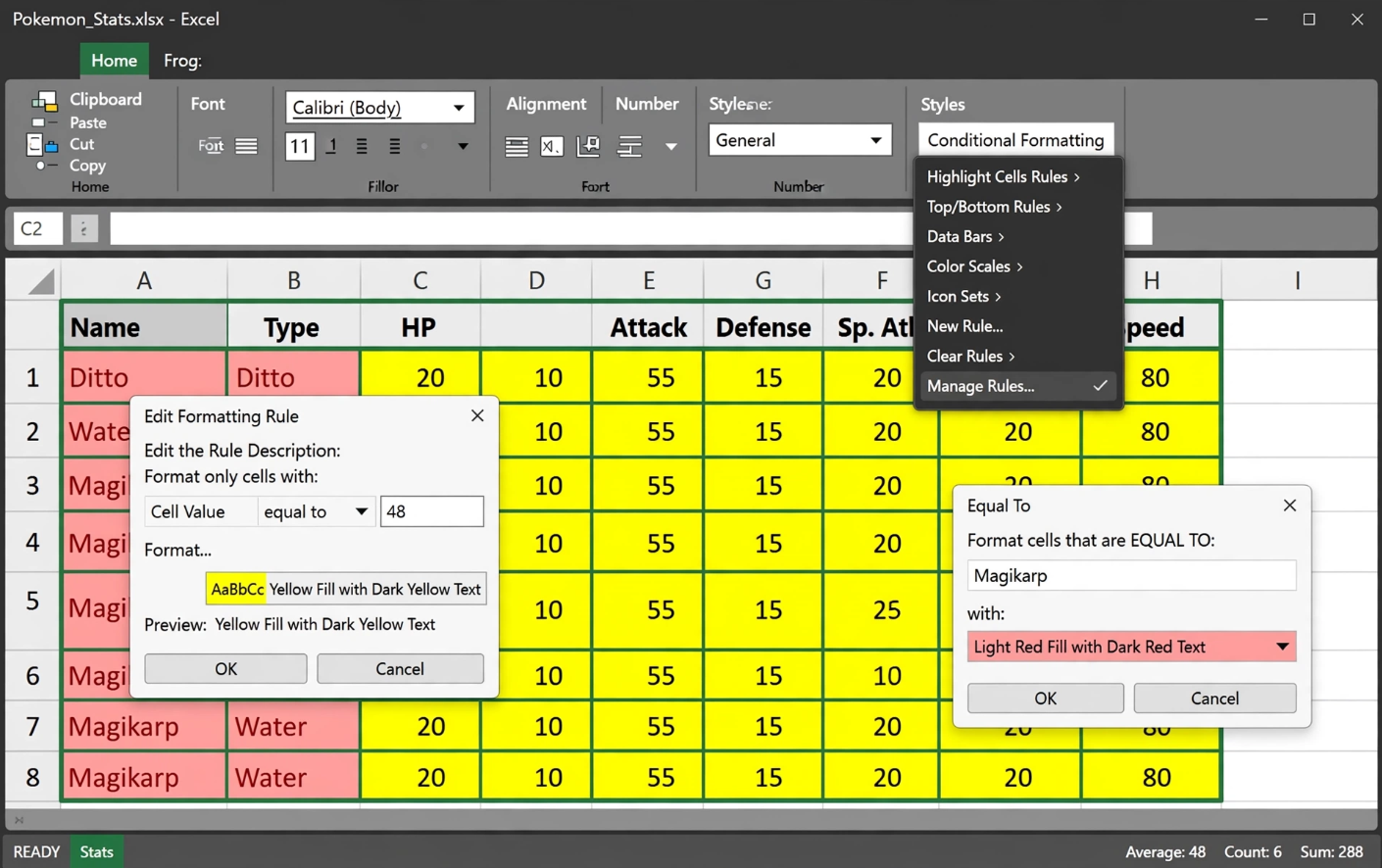The width and height of the screenshot is (1382, 868).
Task: Close the Equal To dialog
Action: pos(1290,506)
